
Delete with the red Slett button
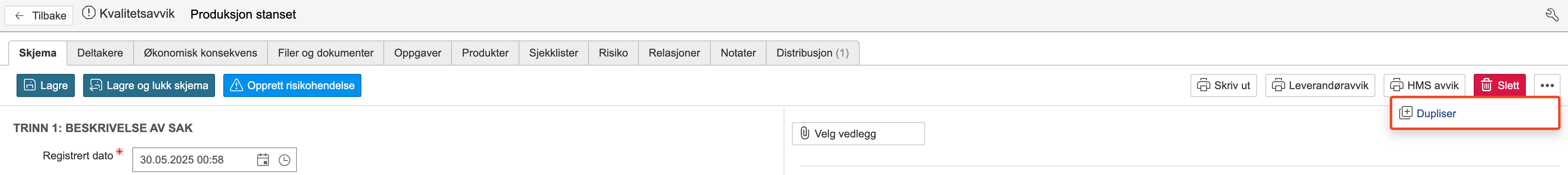point(1499,86)
